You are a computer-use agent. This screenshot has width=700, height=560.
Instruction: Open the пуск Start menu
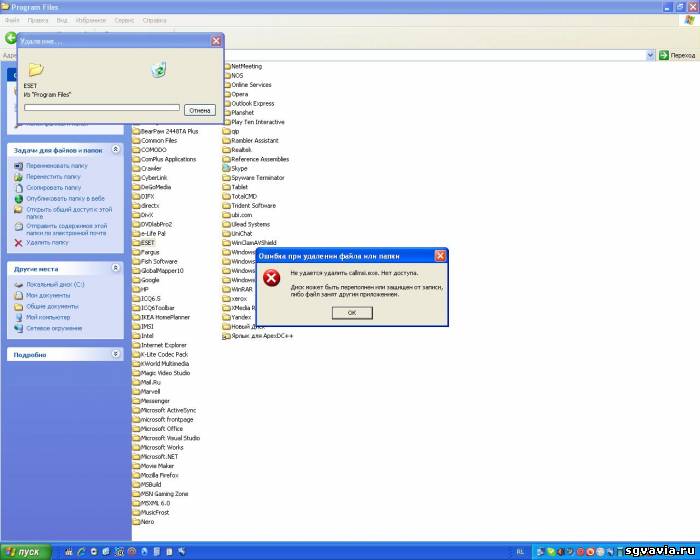(25, 552)
